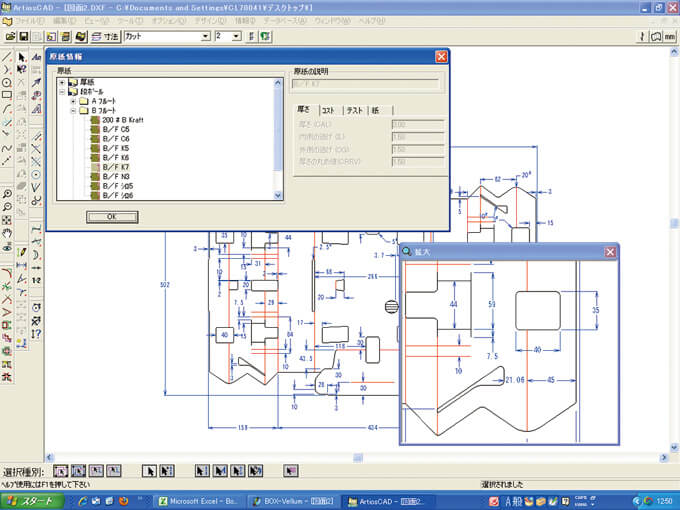Viewport: 680px width, 510px height.
Task: Click the Save floppy disk icon
Action: 23,36
